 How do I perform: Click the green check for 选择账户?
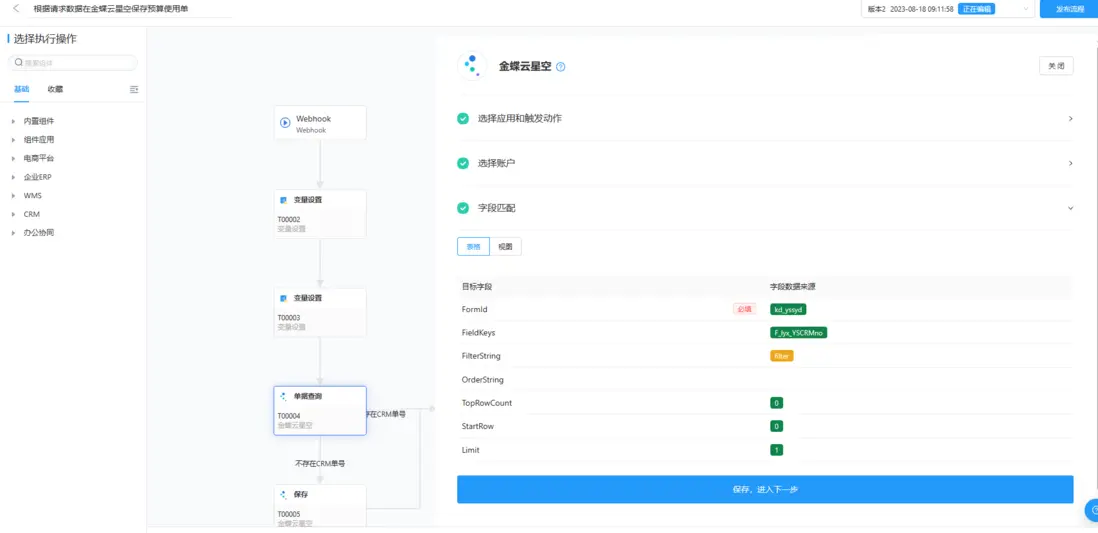(x=463, y=163)
